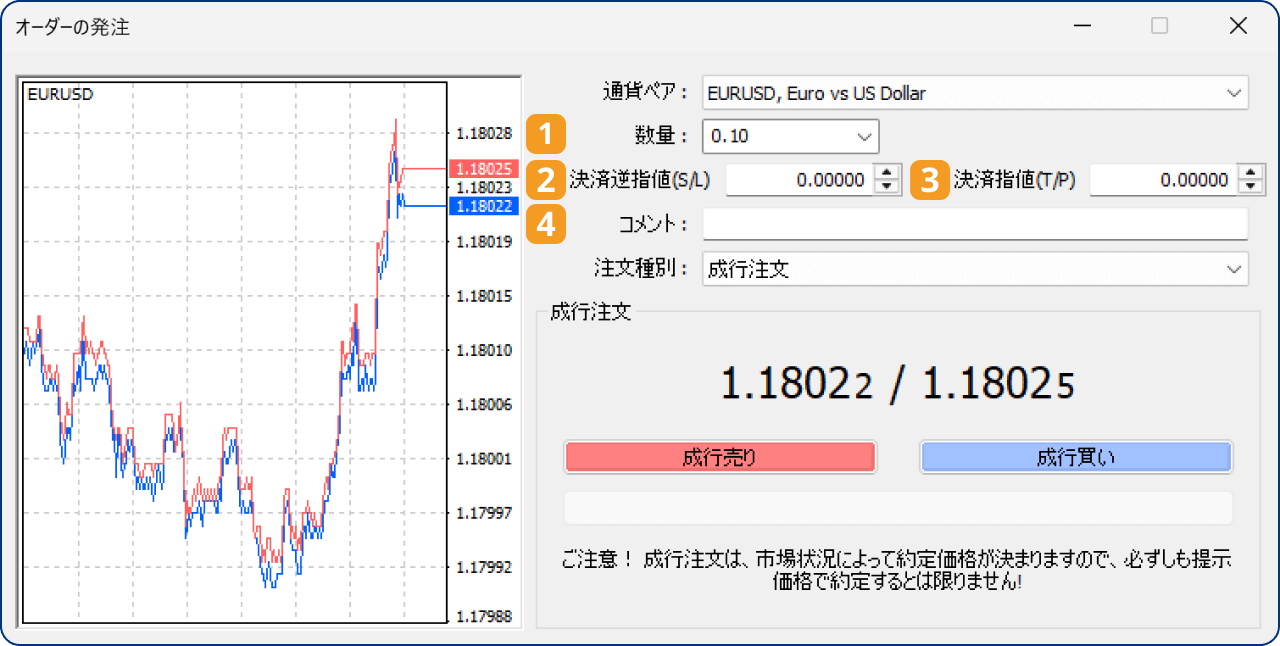1280x646 pixels.
Task: Open the 数量 volume dropdown
Action: point(863,136)
